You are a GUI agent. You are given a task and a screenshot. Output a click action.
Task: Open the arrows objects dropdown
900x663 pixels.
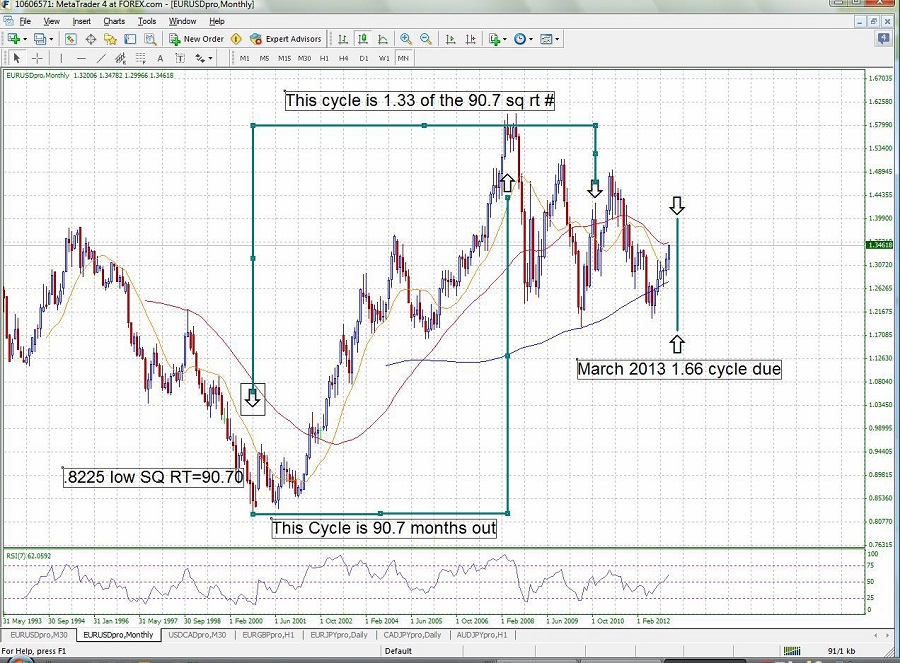coord(209,58)
